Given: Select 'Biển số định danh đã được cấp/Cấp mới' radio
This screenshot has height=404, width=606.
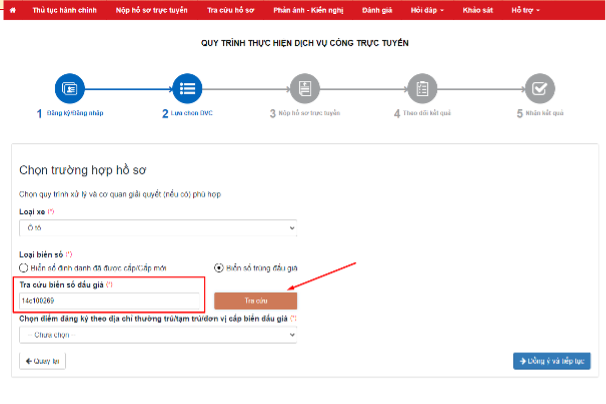Looking at the screenshot, I should [25, 268].
